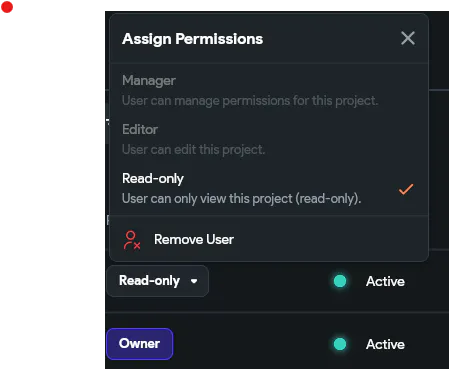Image resolution: width=449 pixels, height=369 pixels.
Task: Select the Manager permission option
Action: [269, 90]
